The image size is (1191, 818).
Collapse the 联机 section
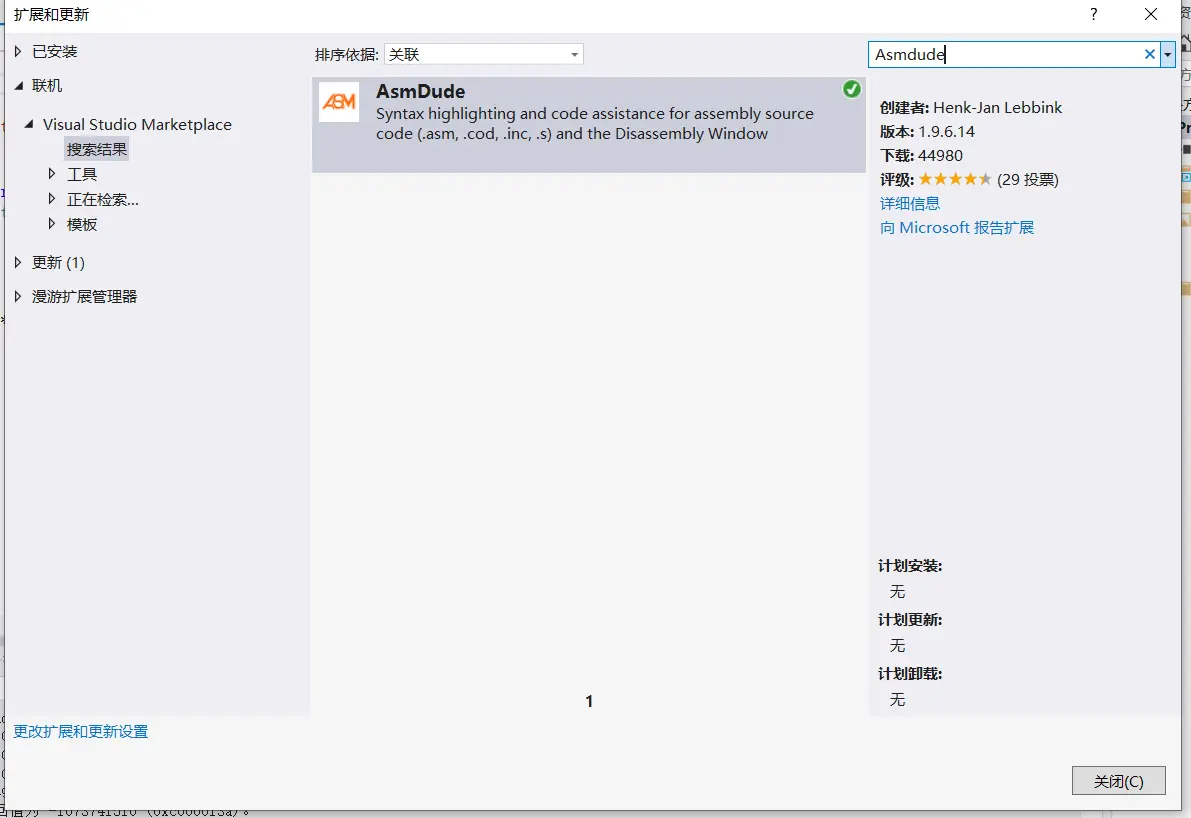click(17, 86)
